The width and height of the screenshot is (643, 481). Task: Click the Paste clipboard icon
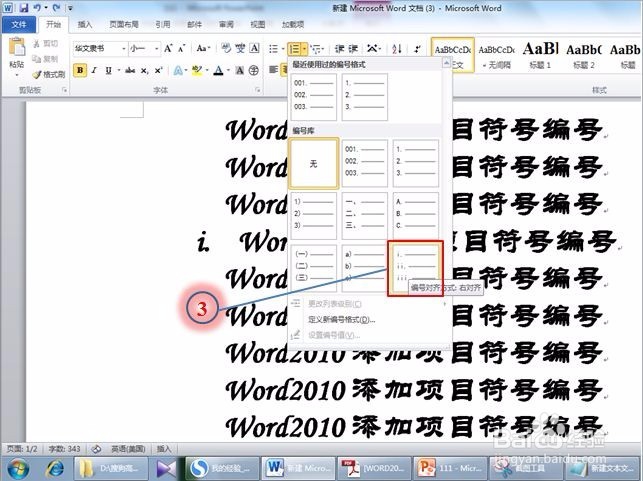[17, 47]
